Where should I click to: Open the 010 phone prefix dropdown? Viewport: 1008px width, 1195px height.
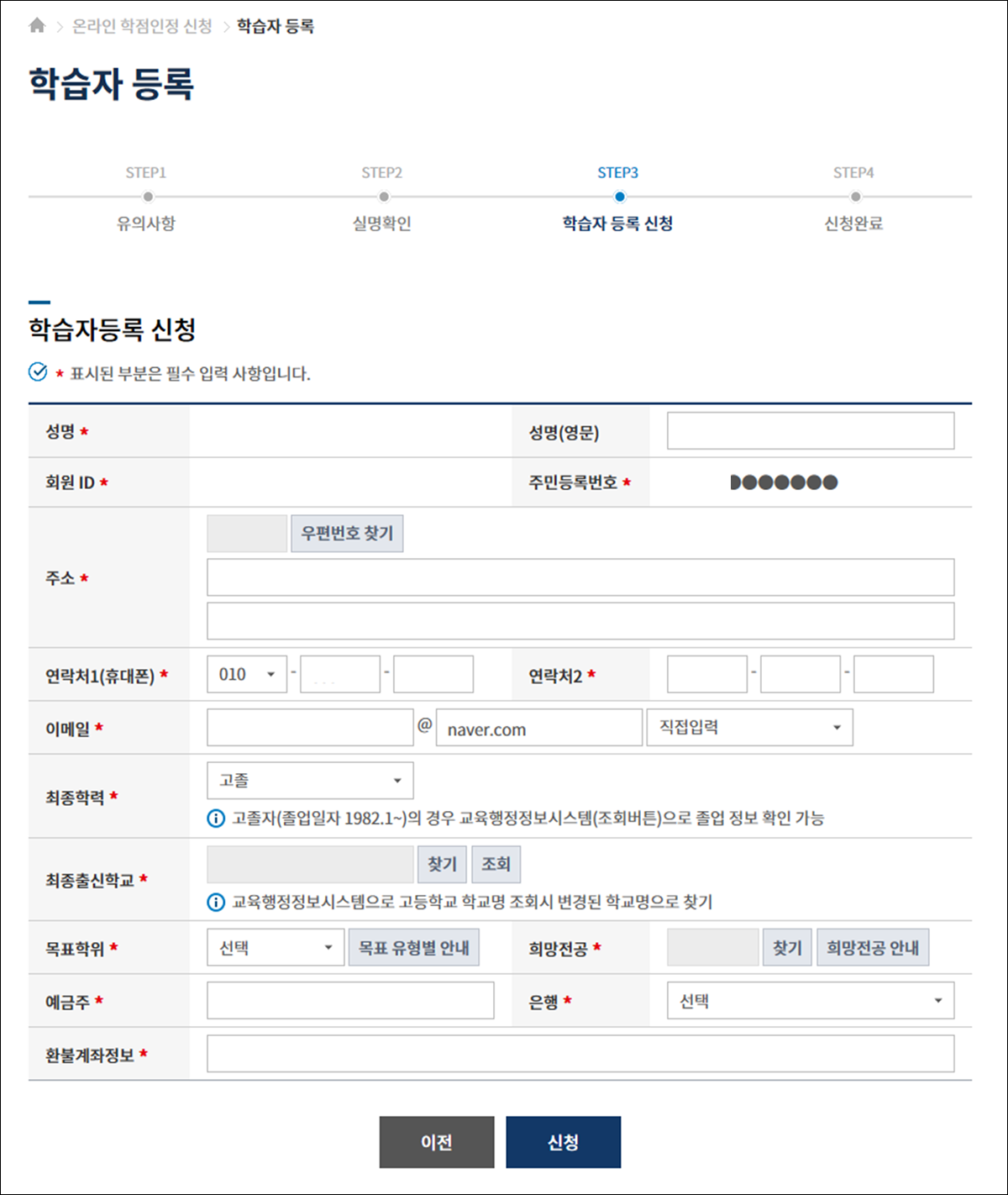247,675
